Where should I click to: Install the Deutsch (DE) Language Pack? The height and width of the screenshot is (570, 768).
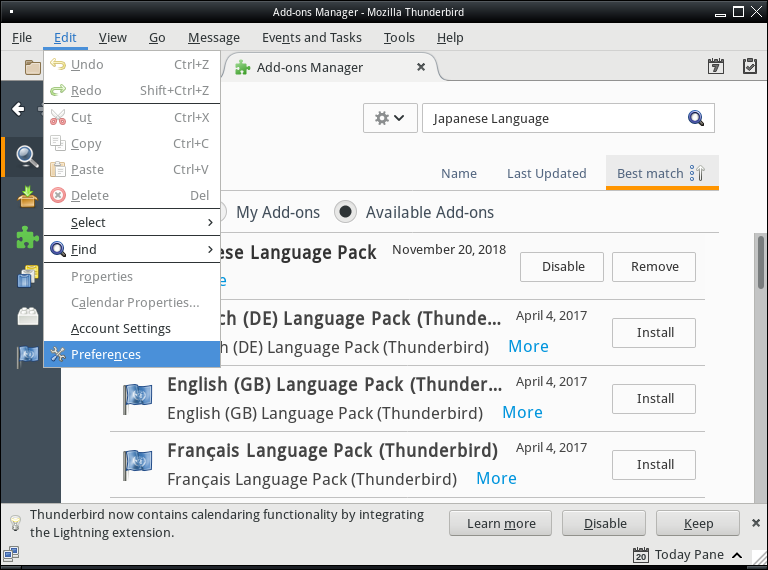tap(654, 332)
